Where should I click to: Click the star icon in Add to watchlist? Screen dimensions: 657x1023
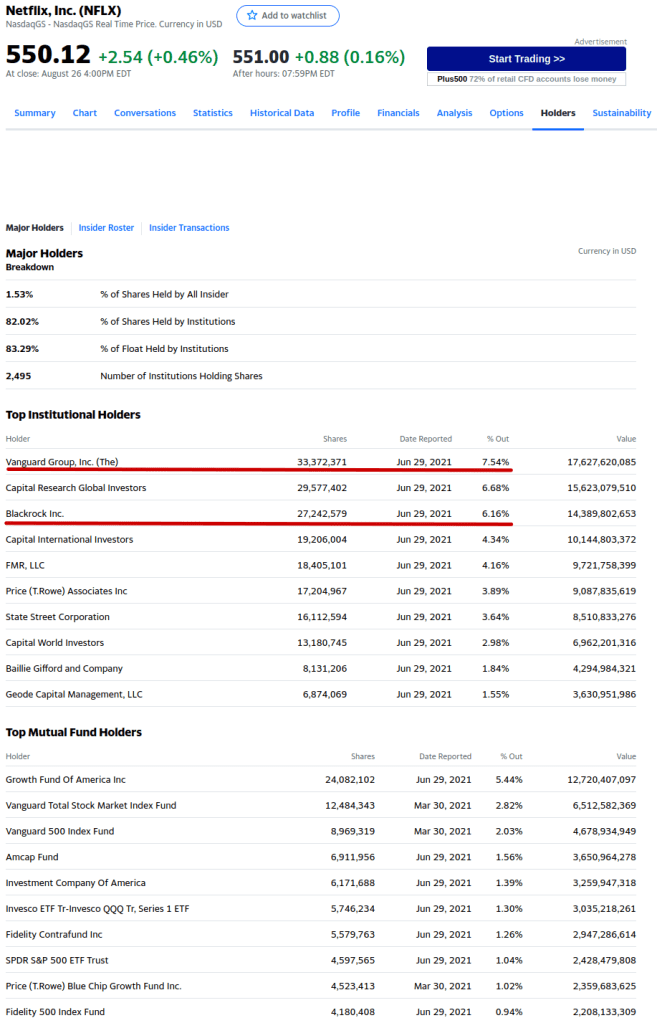(x=252, y=16)
